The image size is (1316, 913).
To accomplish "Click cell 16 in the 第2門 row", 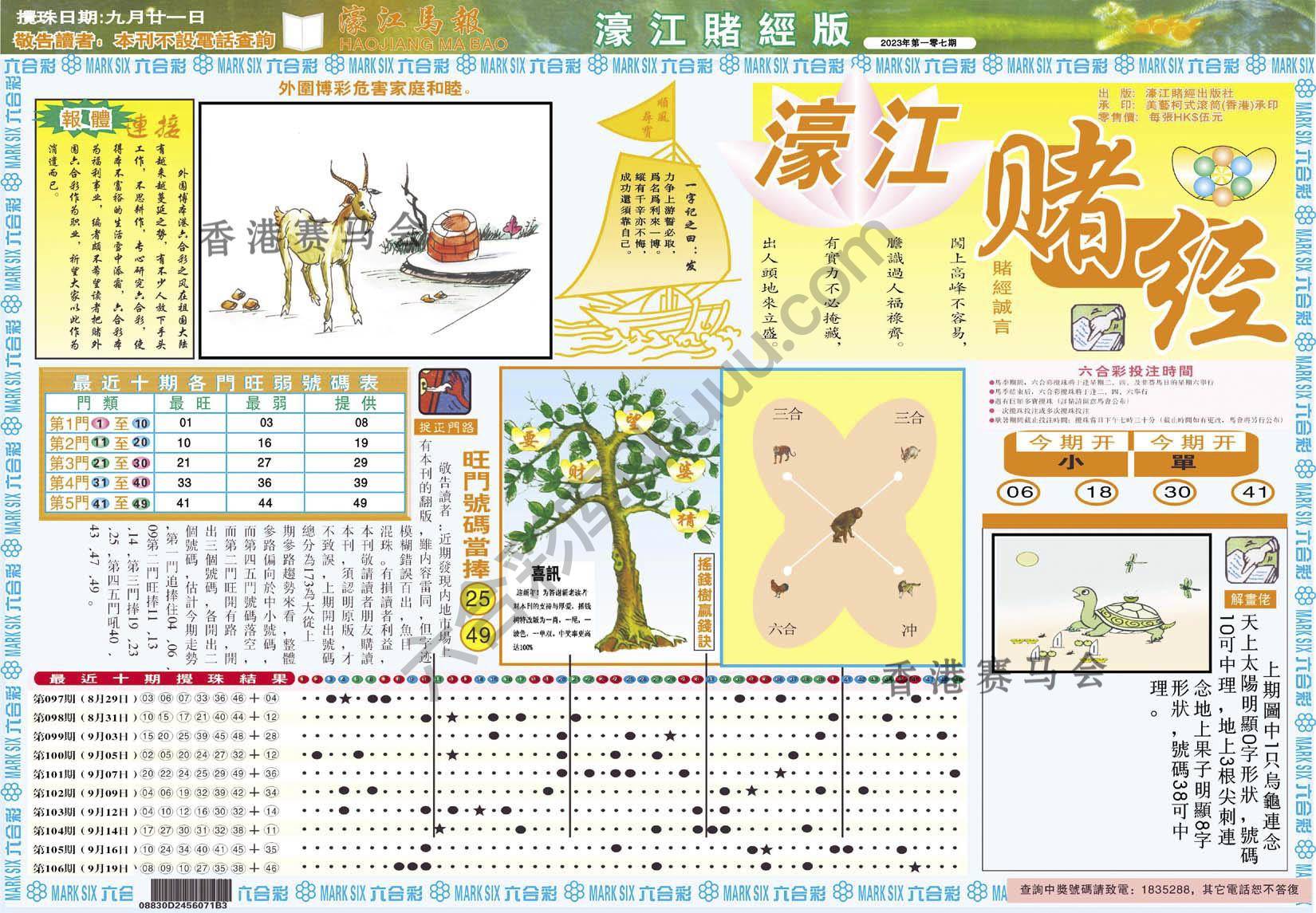I will coord(266,443).
